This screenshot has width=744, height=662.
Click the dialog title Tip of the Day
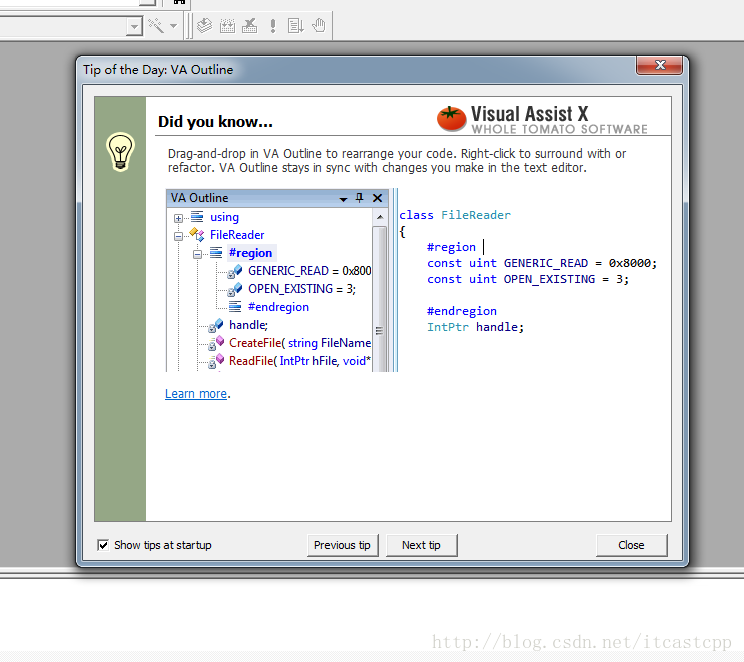point(158,70)
